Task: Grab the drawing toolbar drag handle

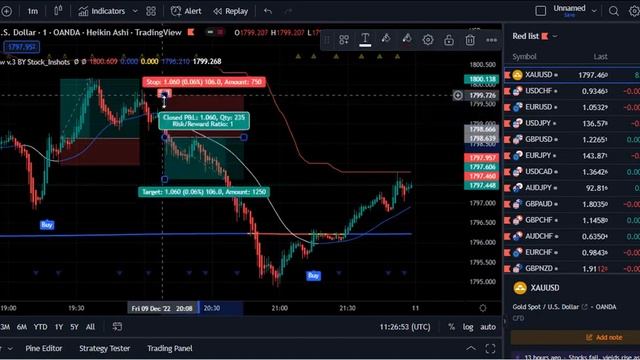Action: (x=327, y=40)
